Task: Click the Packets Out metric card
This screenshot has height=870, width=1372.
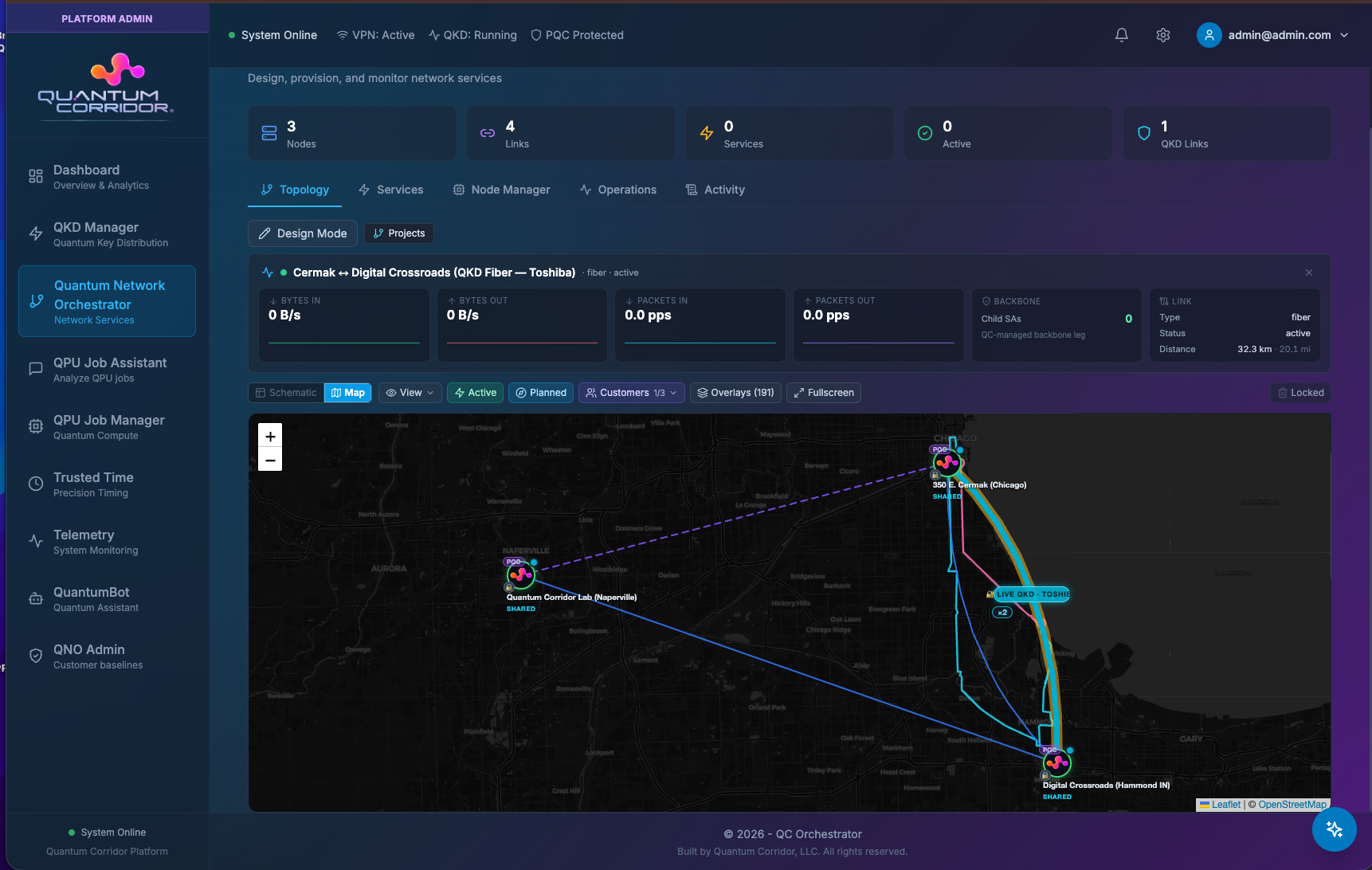Action: (878, 325)
